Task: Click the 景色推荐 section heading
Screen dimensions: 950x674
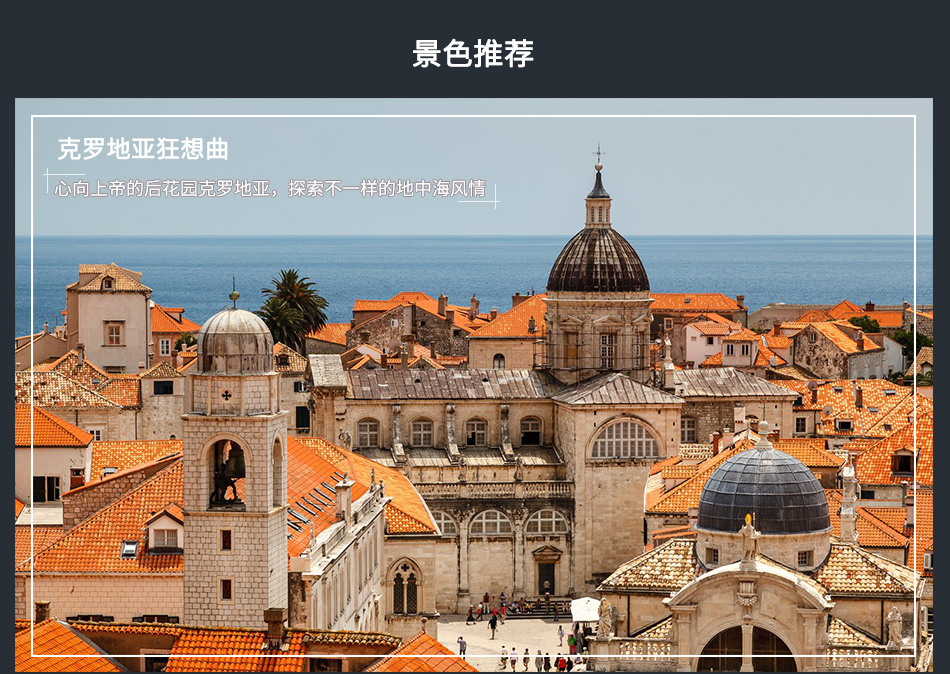Action: click(474, 54)
